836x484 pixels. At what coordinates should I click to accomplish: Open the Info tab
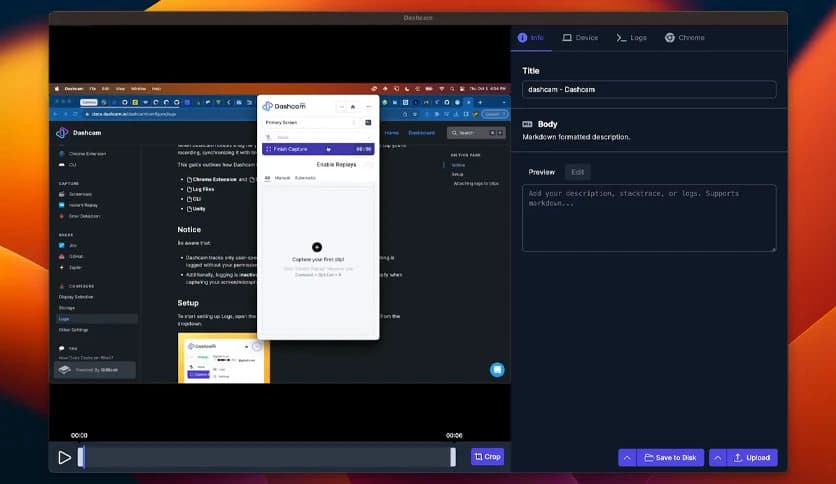tap(531, 38)
